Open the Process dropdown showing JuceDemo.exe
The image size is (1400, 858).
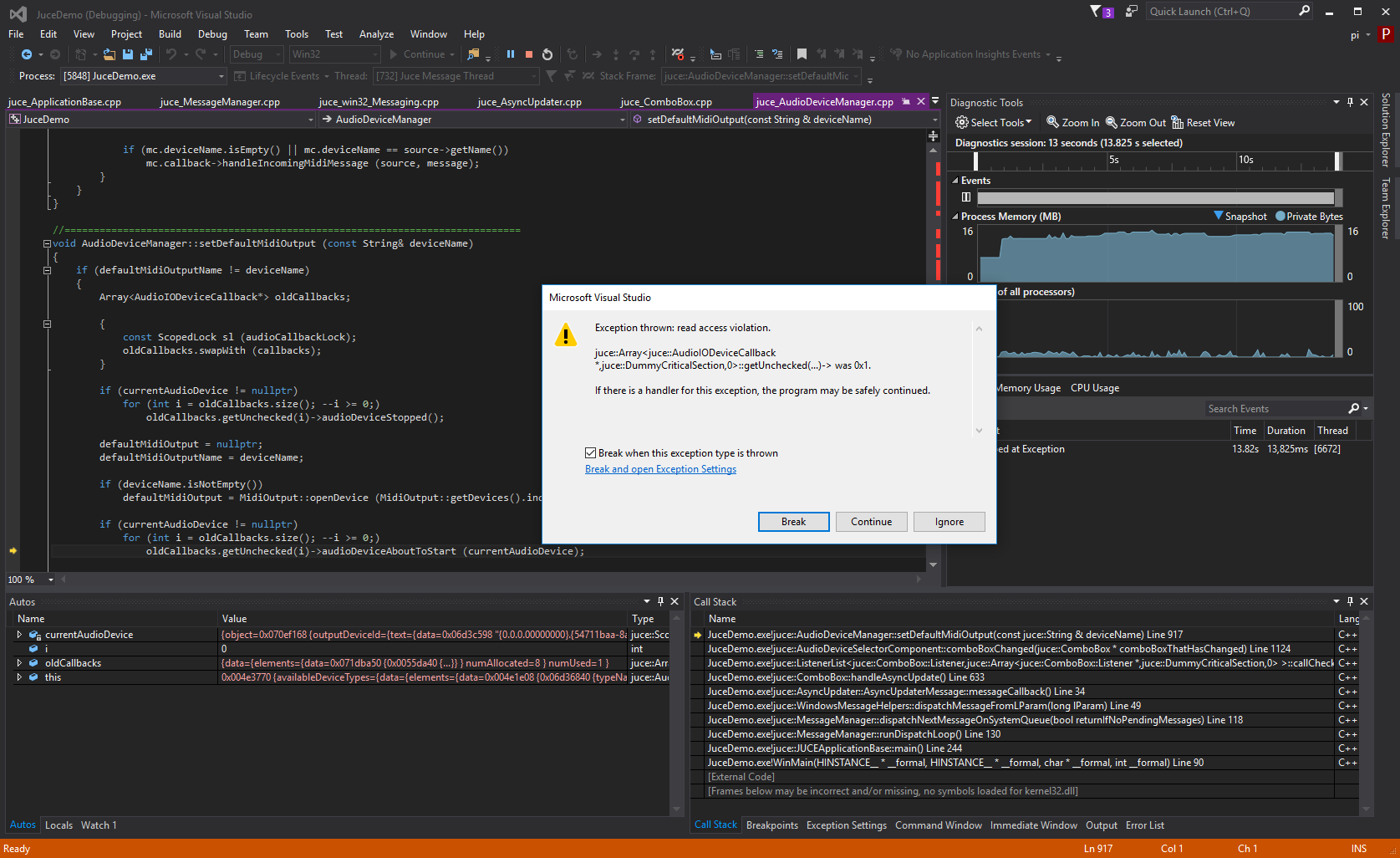(144, 76)
